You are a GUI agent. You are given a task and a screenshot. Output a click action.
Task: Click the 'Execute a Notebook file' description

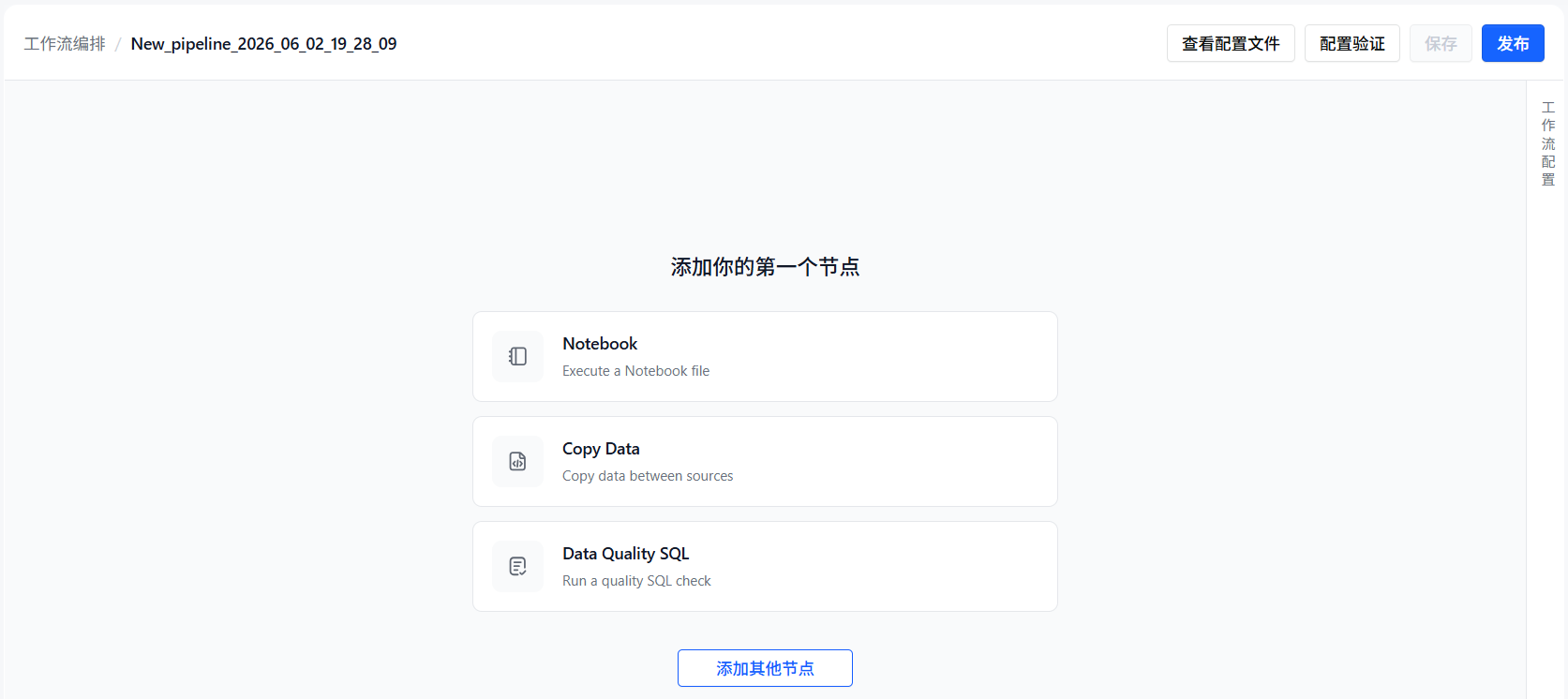coord(635,371)
